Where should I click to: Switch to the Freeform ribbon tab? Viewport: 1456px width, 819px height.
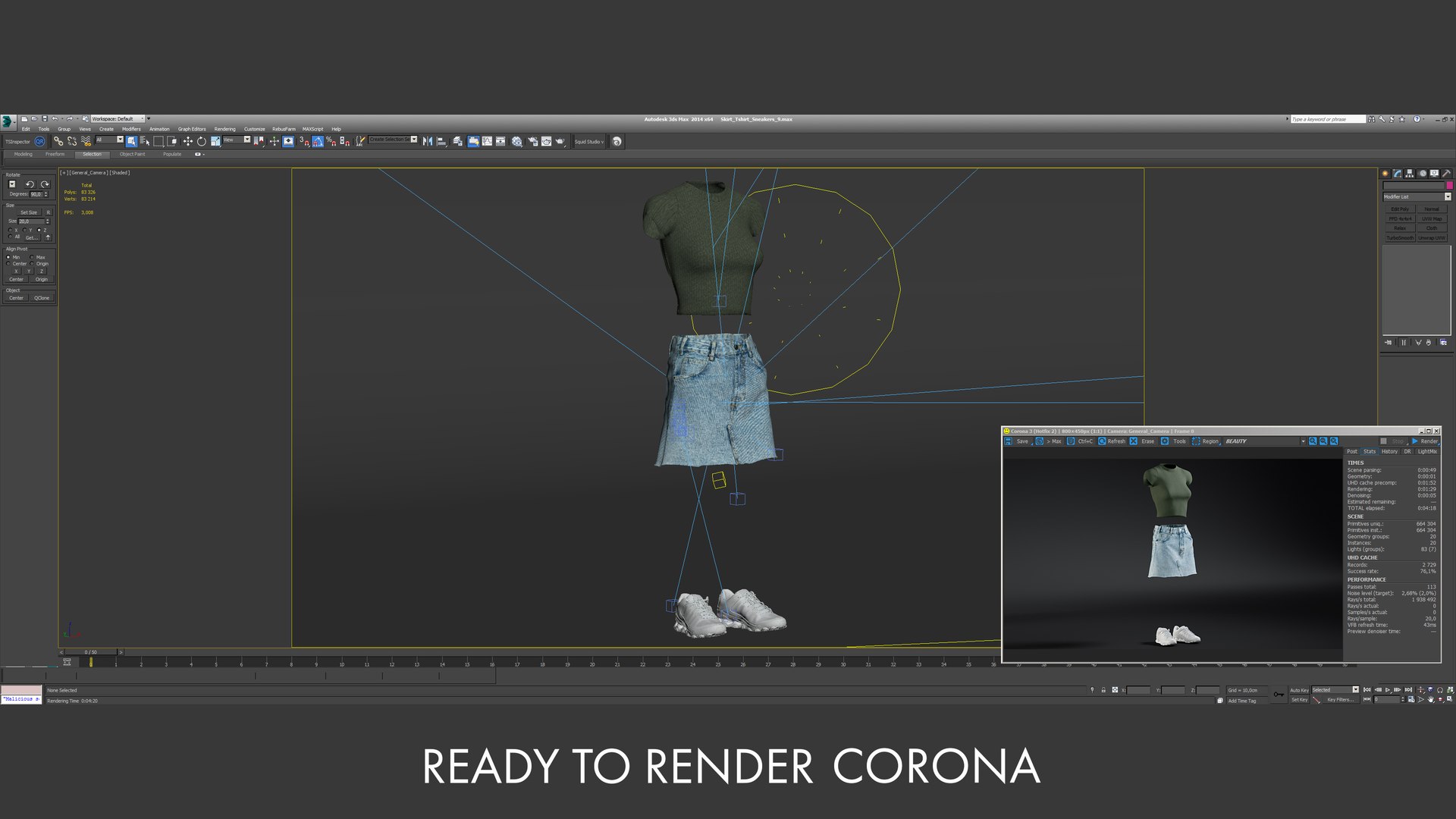(x=55, y=154)
